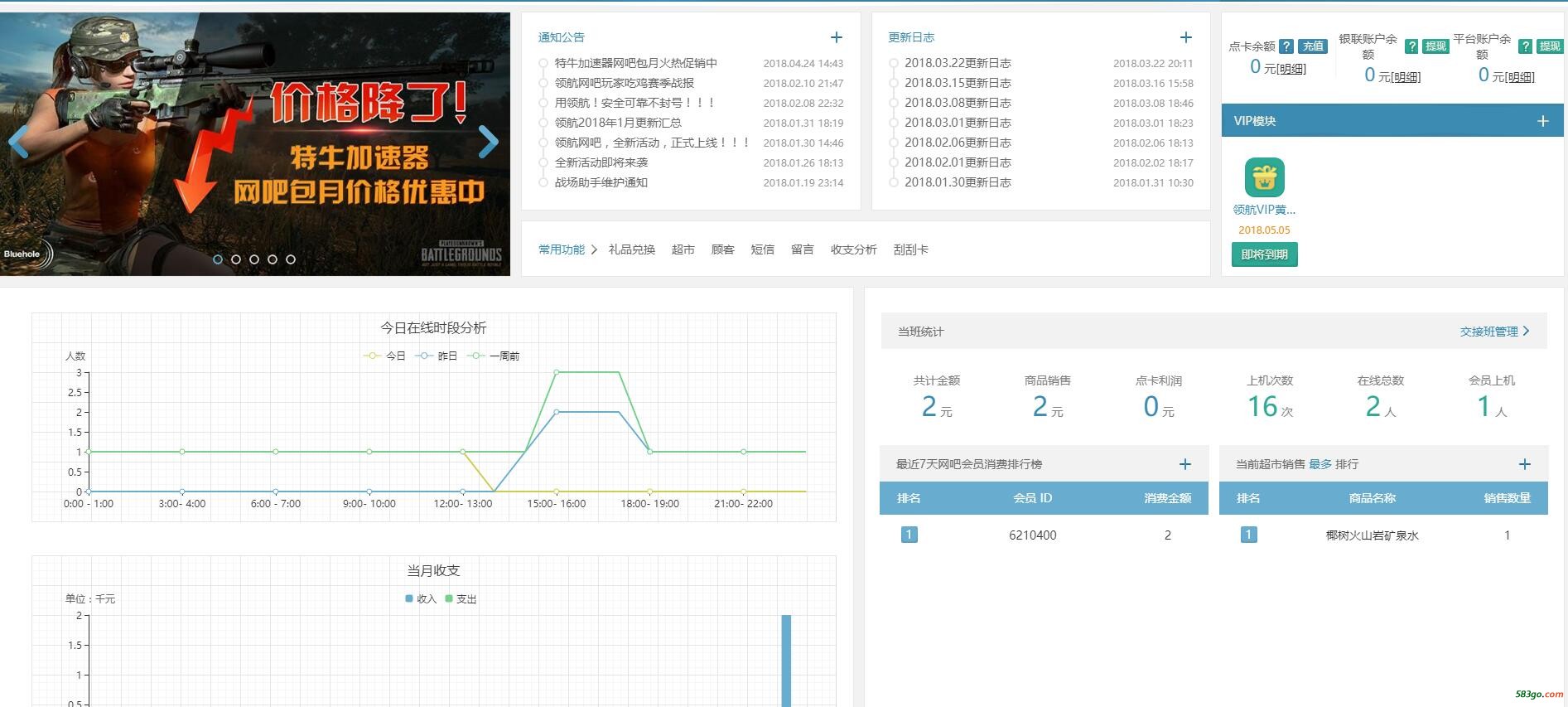Screen dimensions: 1568x707
Task: Toggle 今日 series in chart legend
Action: click(385, 356)
